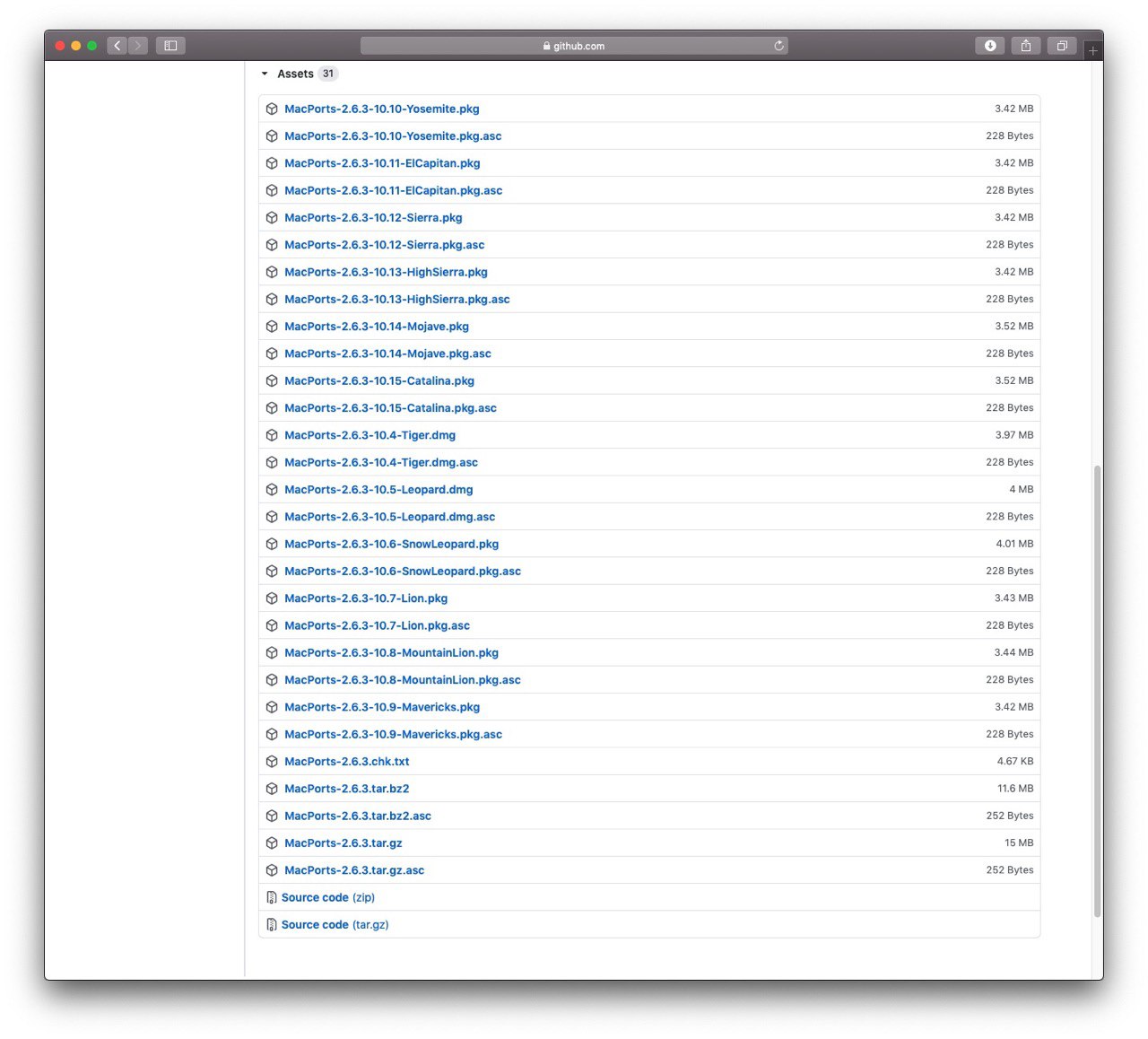
Task: Open MacPorts-2.6.3-10.9-Mavericks.pkg.asc link
Action: (393, 735)
